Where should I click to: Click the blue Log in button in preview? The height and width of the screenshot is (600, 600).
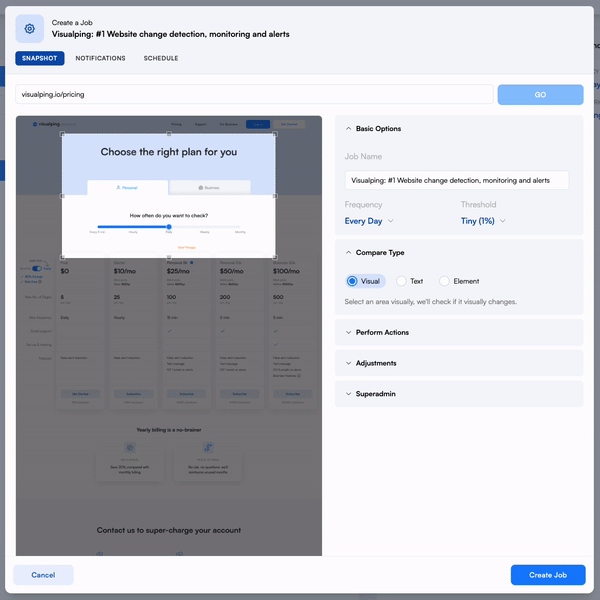point(258,124)
